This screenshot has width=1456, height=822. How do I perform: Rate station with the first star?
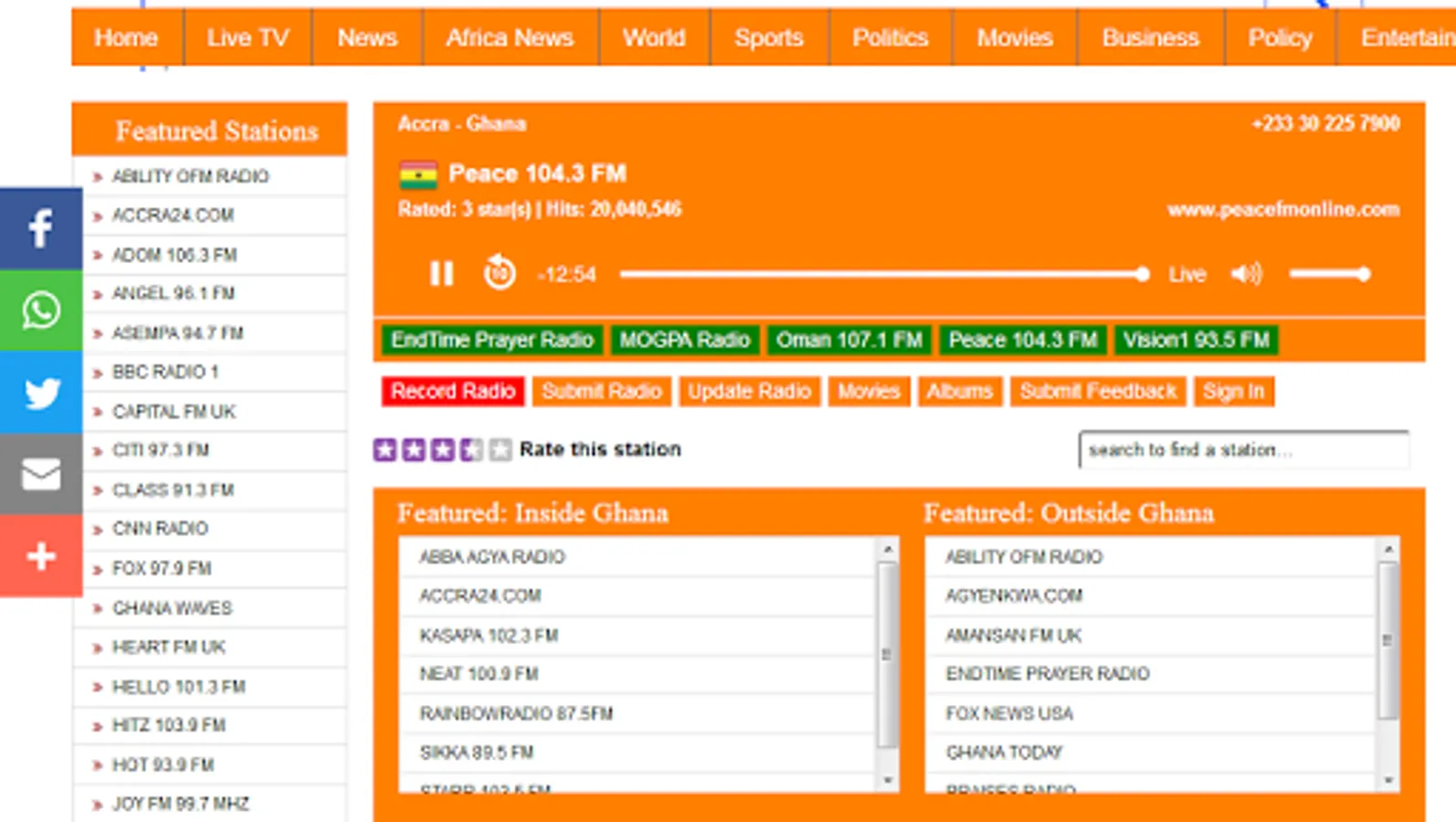point(385,449)
